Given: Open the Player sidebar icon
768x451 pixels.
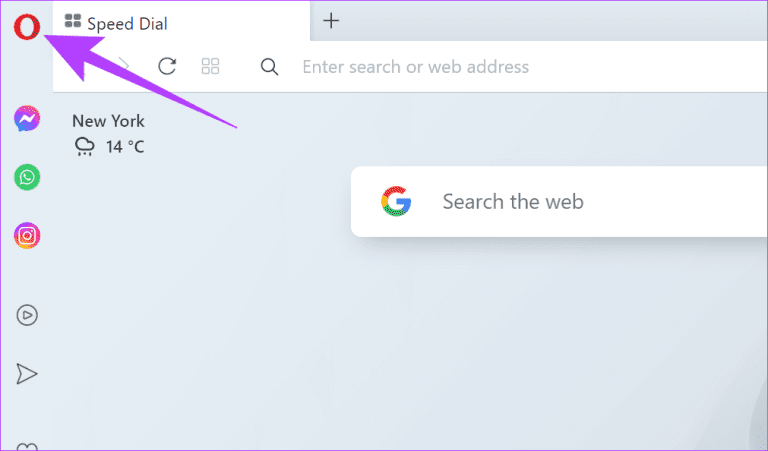Looking at the screenshot, I should point(27,315).
